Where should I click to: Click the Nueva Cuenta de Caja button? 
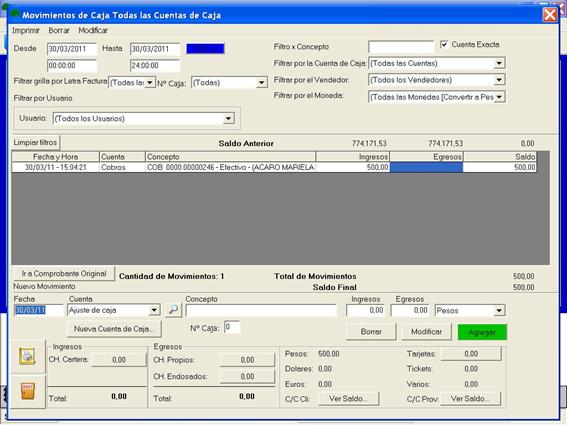pos(114,329)
